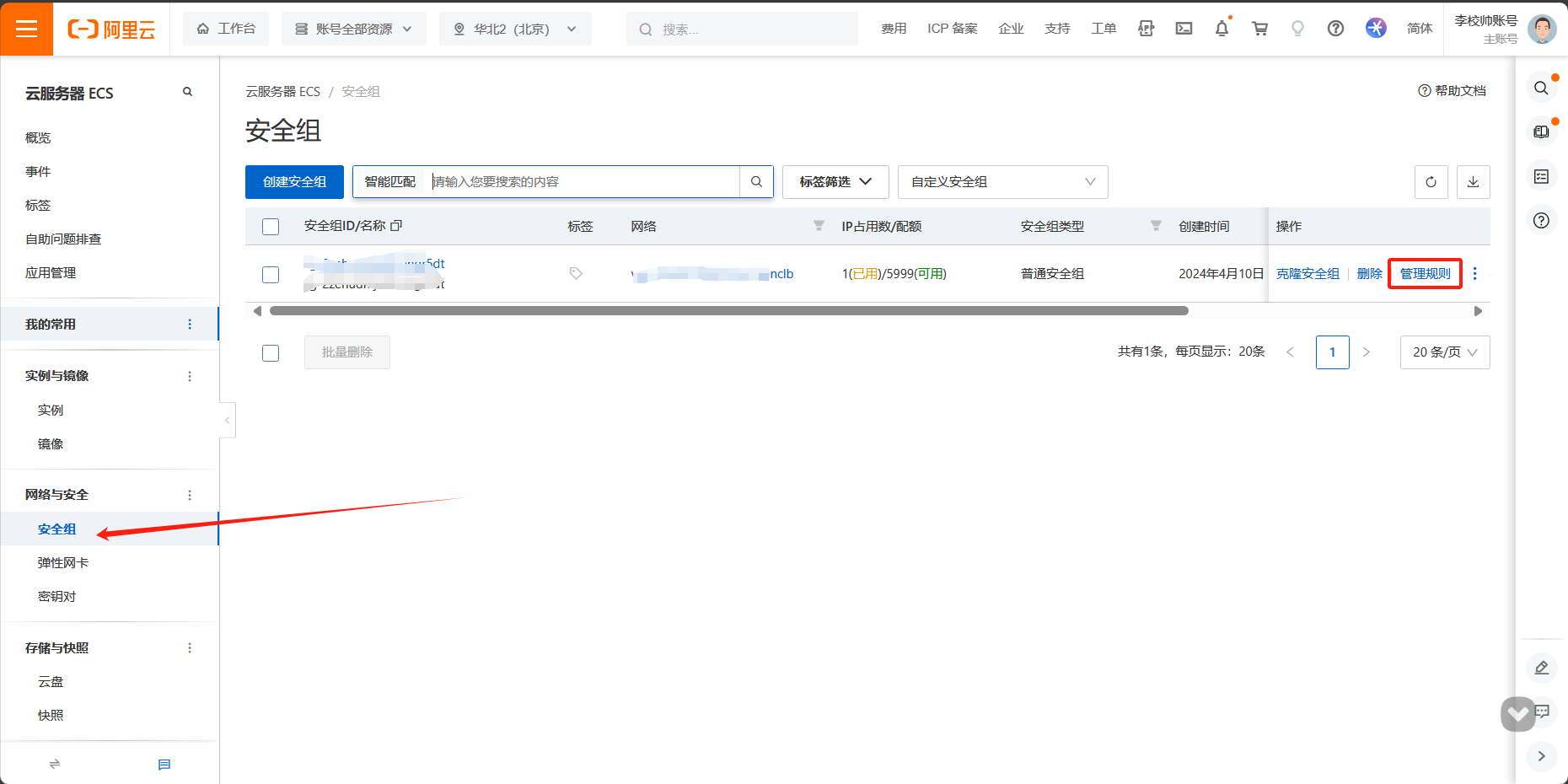Click the tag icon in security group row

coord(576,273)
